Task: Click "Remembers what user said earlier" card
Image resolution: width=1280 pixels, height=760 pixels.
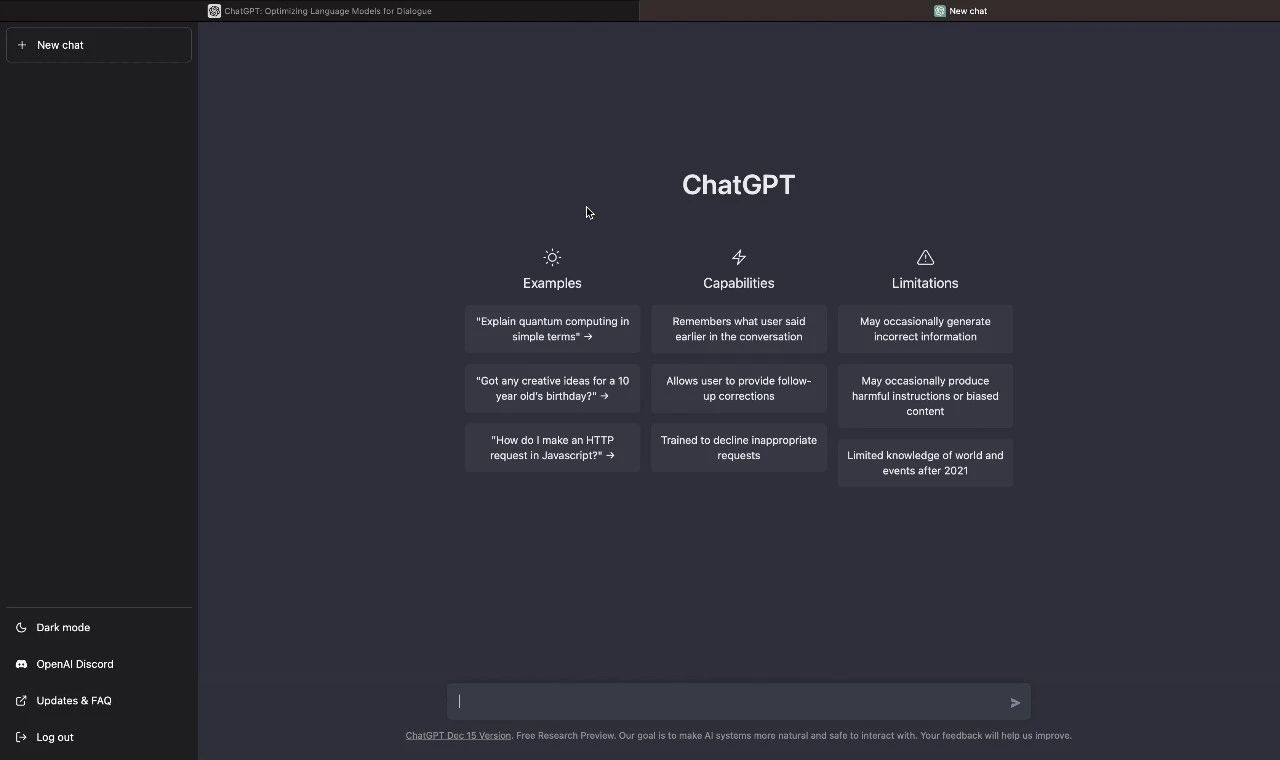Action: click(x=739, y=329)
